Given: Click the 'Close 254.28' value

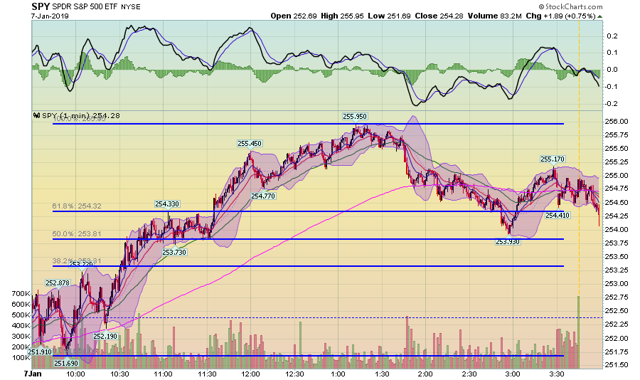Looking at the screenshot, I should [x=439, y=16].
